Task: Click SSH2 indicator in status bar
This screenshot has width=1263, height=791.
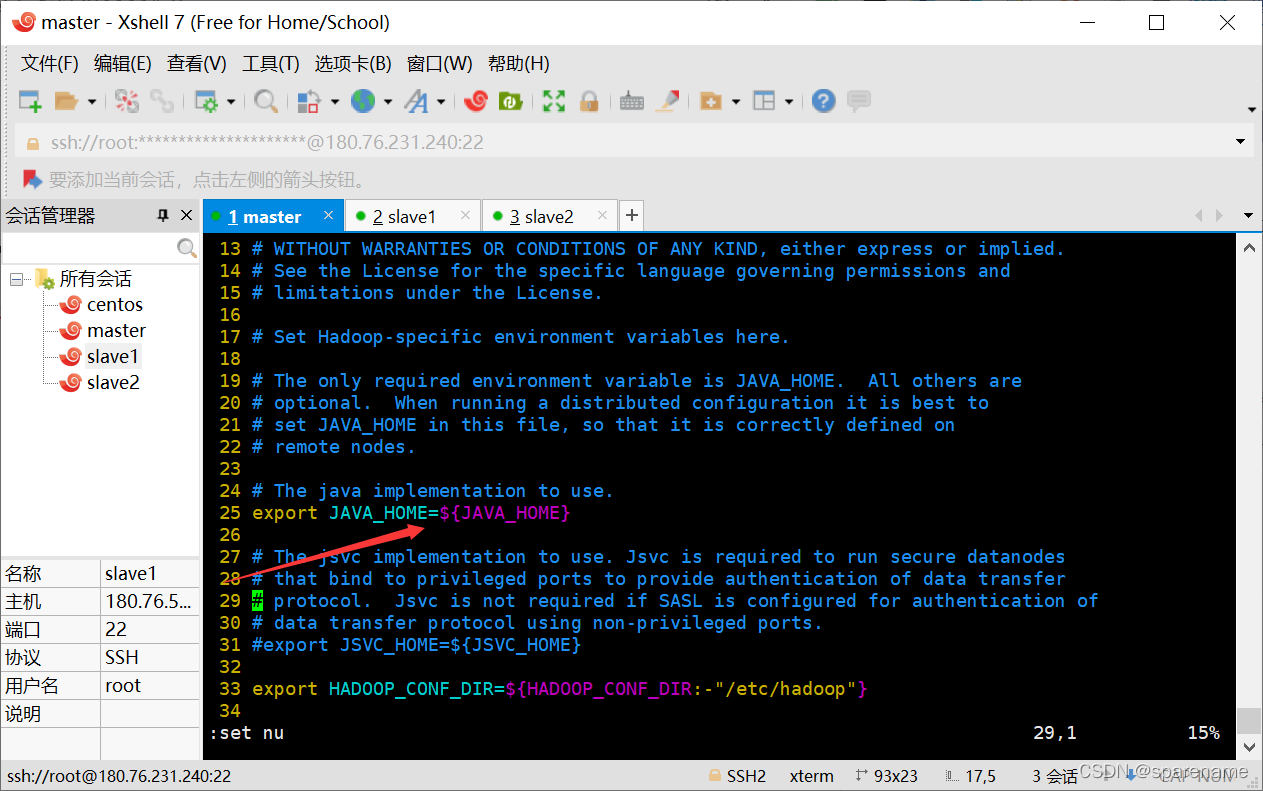Action: (737, 776)
